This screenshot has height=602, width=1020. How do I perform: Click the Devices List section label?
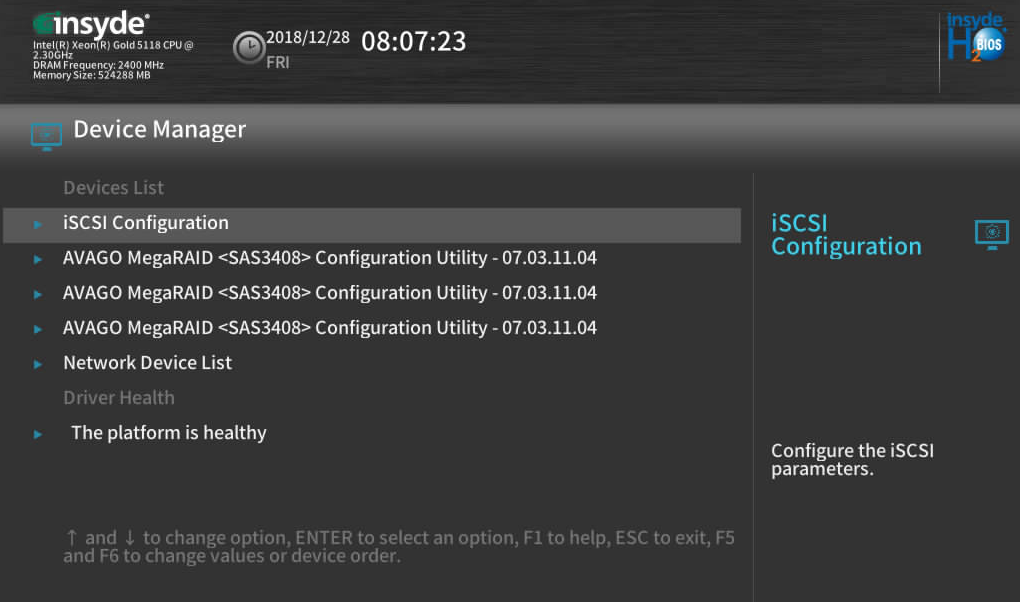pos(113,187)
